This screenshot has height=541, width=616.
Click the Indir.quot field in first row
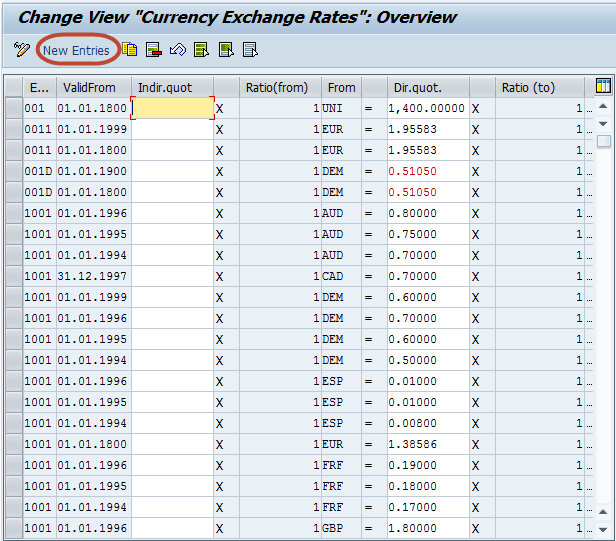172,108
